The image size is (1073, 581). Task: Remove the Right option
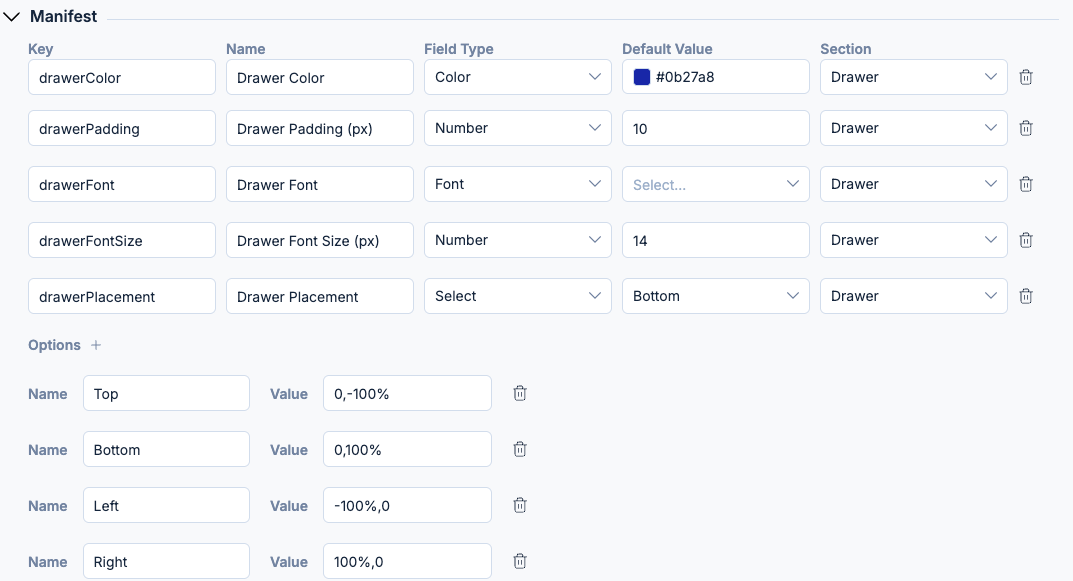click(520, 562)
